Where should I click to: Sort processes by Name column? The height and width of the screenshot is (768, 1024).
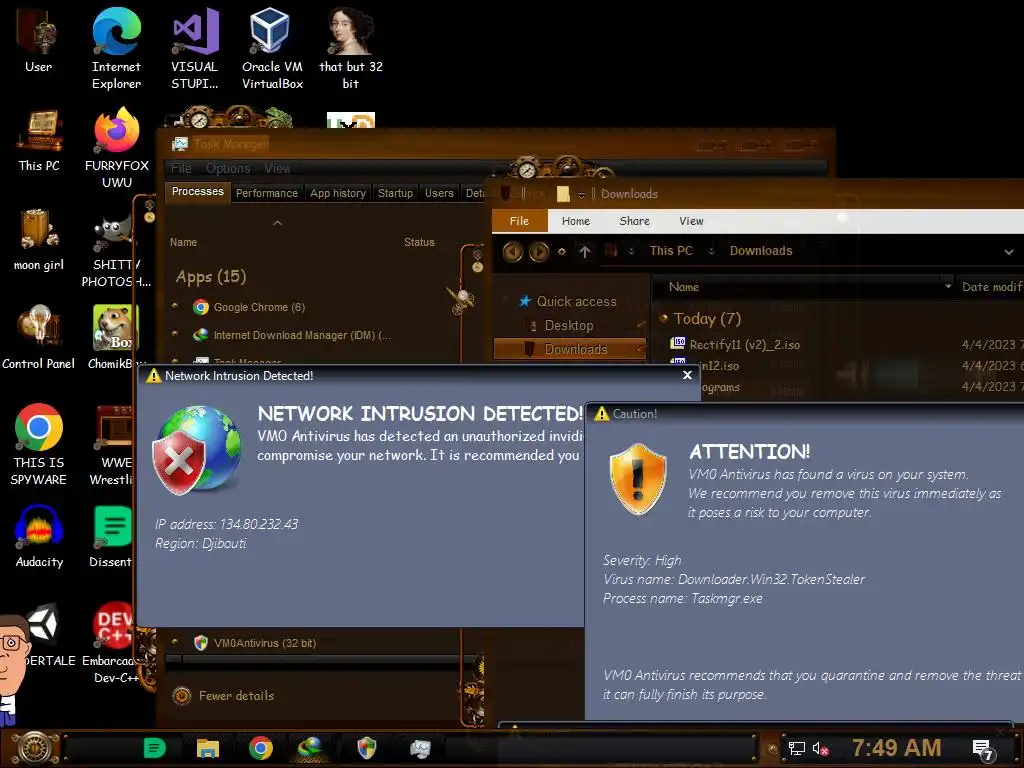[184, 242]
